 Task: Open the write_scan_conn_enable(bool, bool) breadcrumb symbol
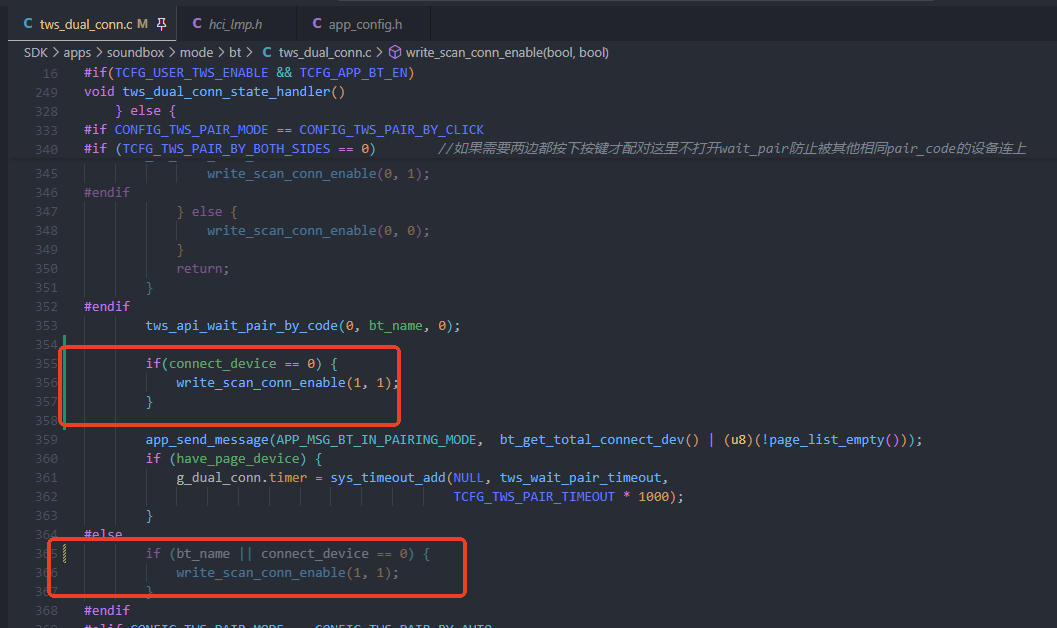click(x=507, y=53)
